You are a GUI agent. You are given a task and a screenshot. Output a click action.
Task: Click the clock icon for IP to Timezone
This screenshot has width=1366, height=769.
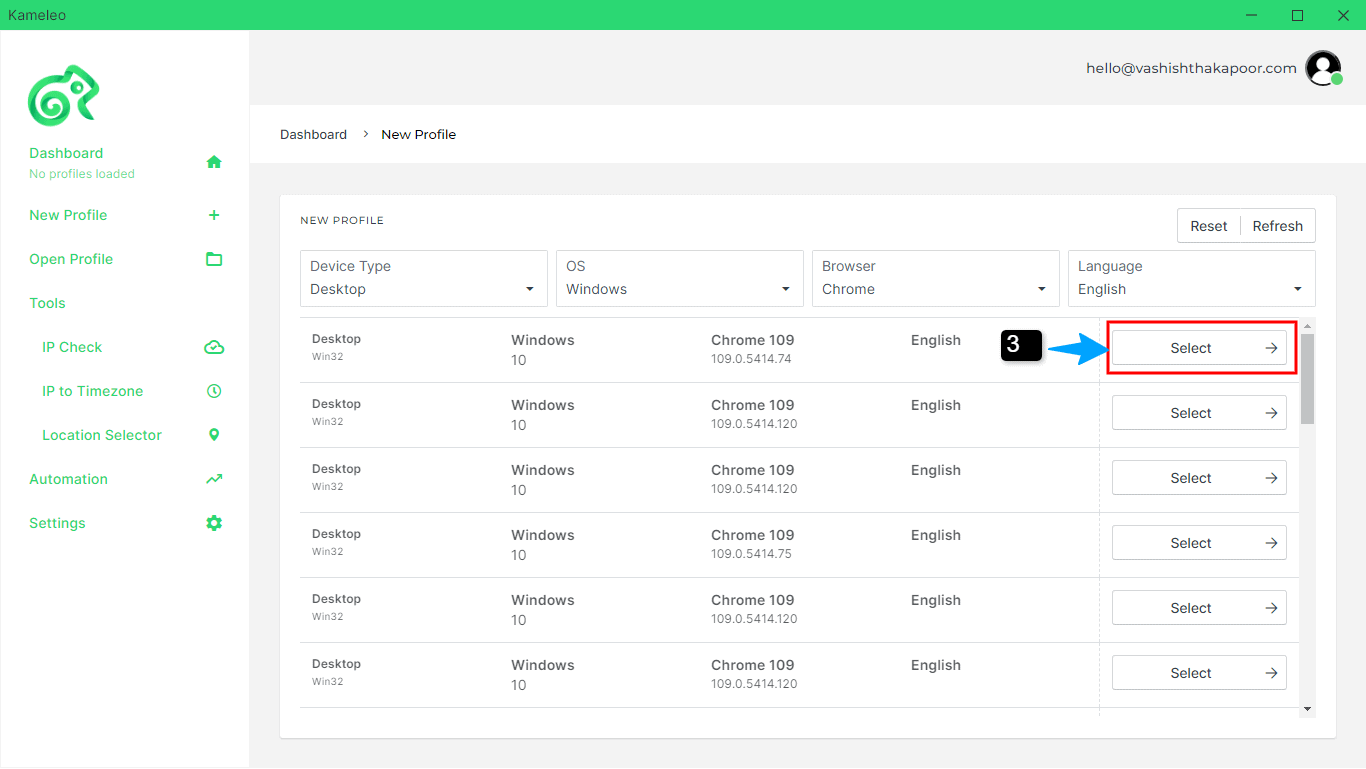tap(214, 391)
